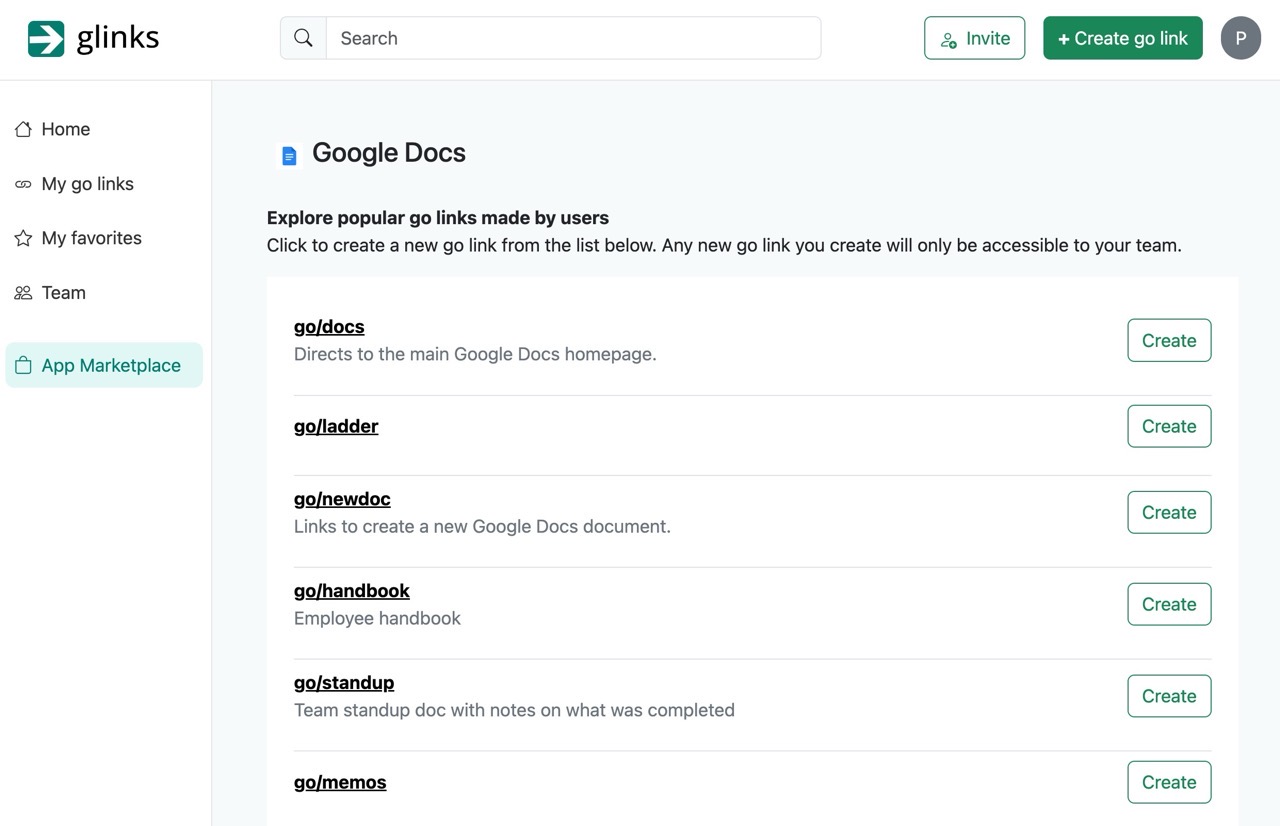Screen dimensions: 1280x826
Task: Create the go/newdoc link
Action: click(x=1169, y=512)
